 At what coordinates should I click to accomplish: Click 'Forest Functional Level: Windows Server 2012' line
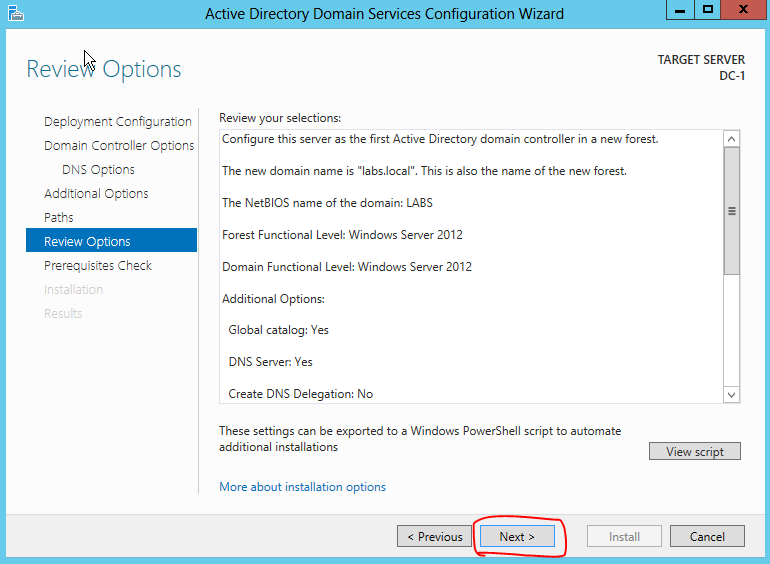point(342,235)
